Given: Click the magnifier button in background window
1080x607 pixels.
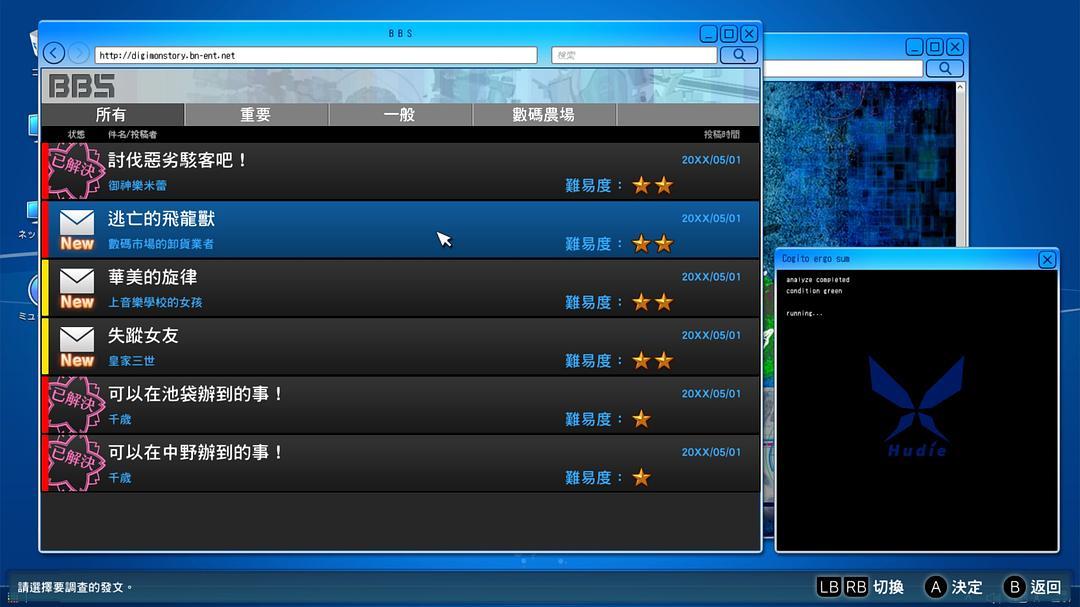Looking at the screenshot, I should 944,69.
